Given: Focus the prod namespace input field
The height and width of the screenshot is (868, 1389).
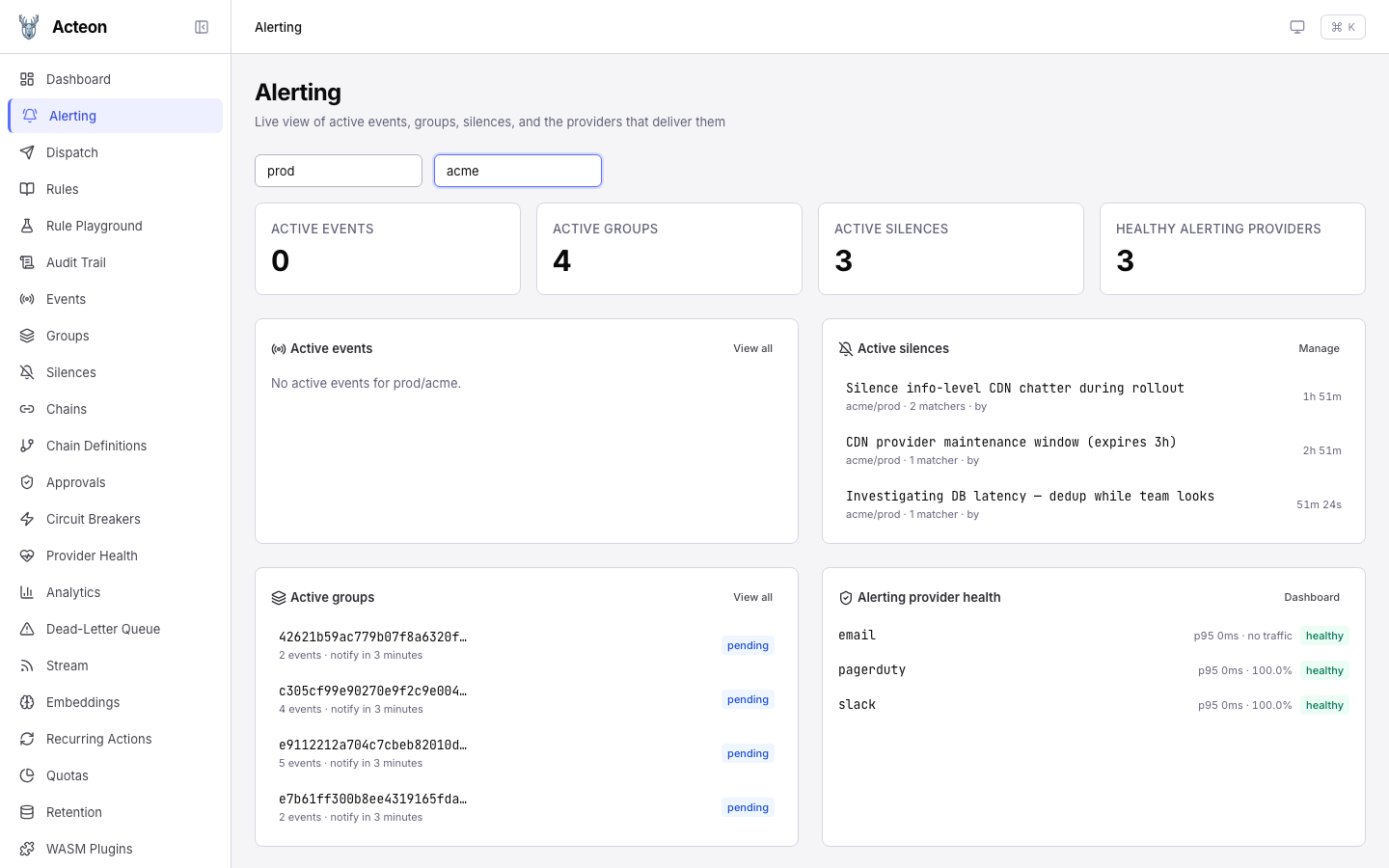Looking at the screenshot, I should [x=339, y=171].
